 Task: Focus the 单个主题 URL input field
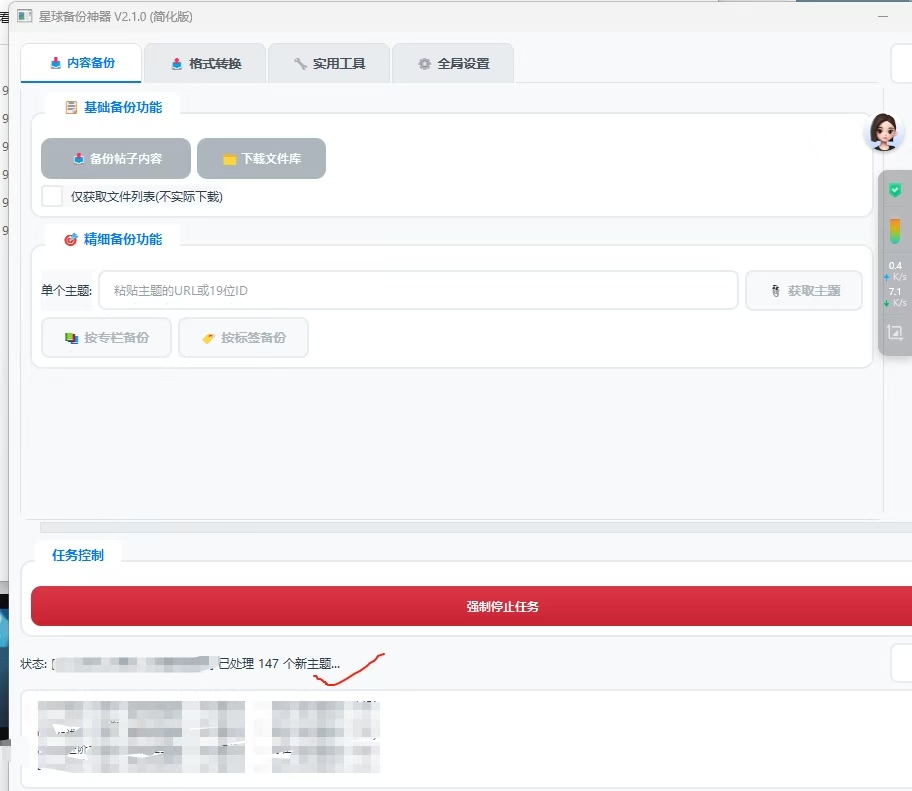(418, 290)
